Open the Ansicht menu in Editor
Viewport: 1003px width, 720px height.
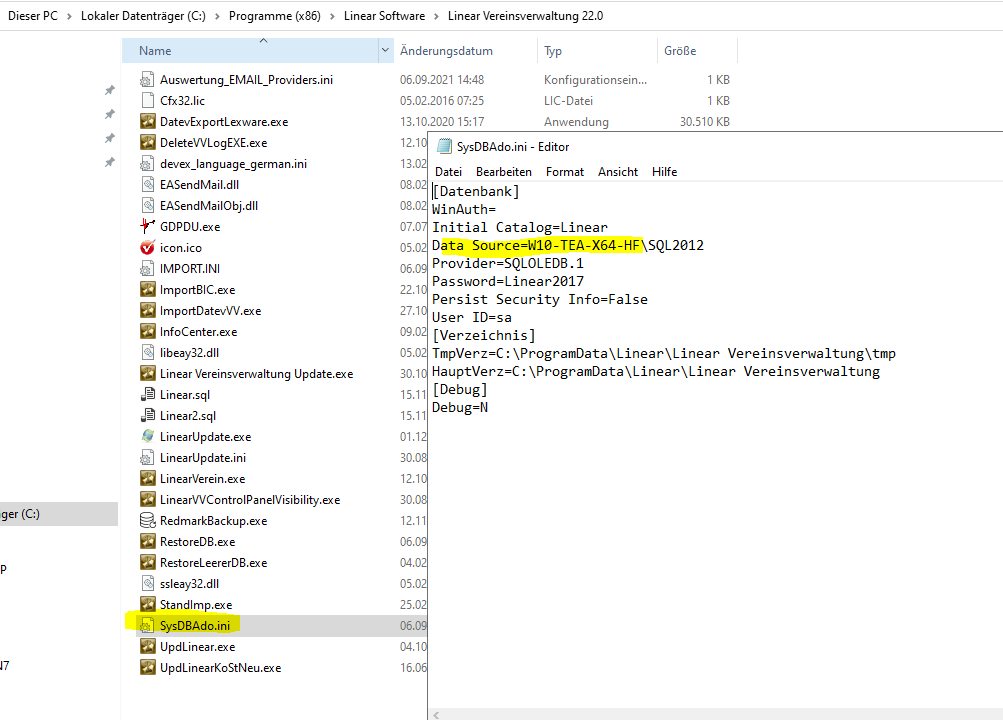click(x=618, y=172)
